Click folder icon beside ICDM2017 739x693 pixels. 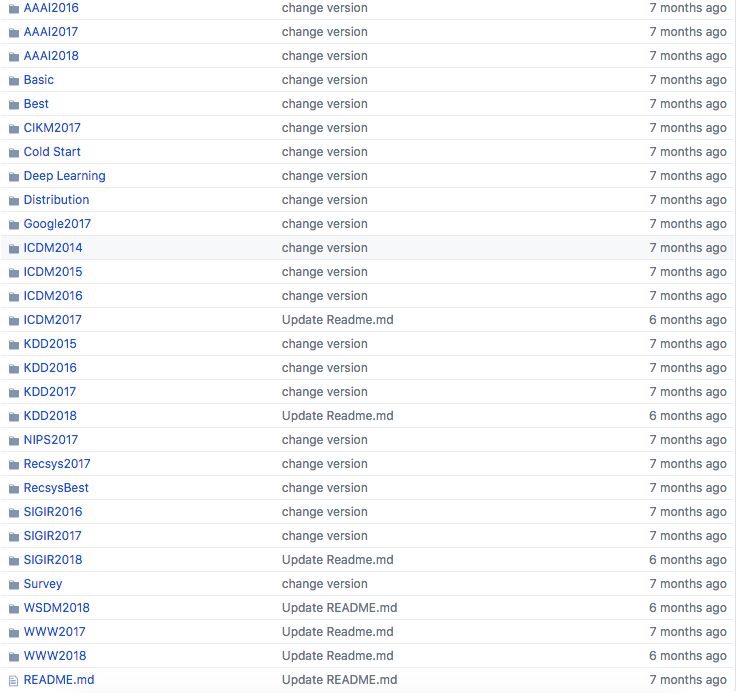click(14, 321)
